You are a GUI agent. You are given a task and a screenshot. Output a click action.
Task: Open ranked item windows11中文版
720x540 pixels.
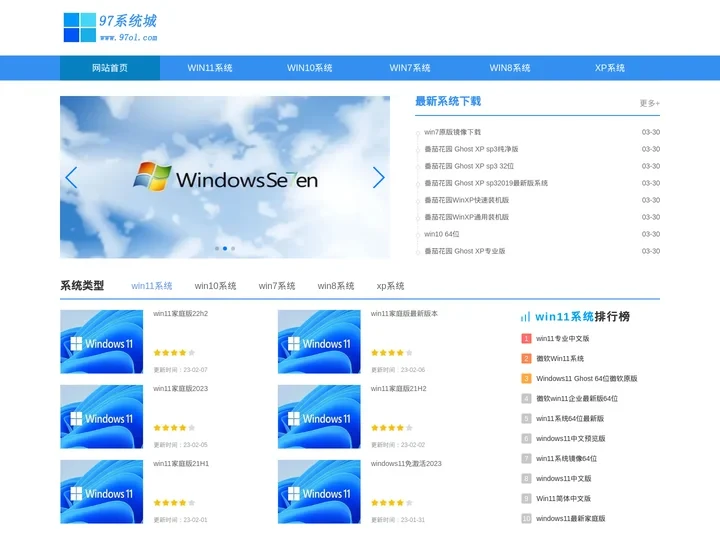click(x=563, y=478)
